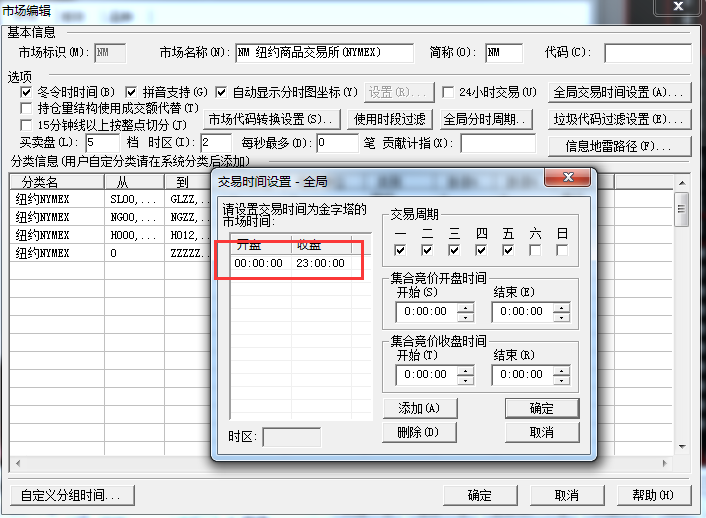
Task: Select 00:00:00 open time cell
Action: 258,263
